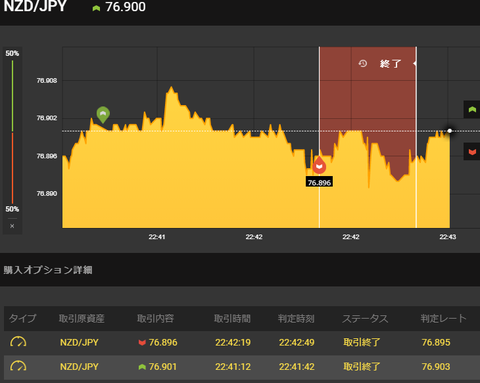
Task: Click NZD/JPY in the 76.896 trade row
Action: [79, 342]
